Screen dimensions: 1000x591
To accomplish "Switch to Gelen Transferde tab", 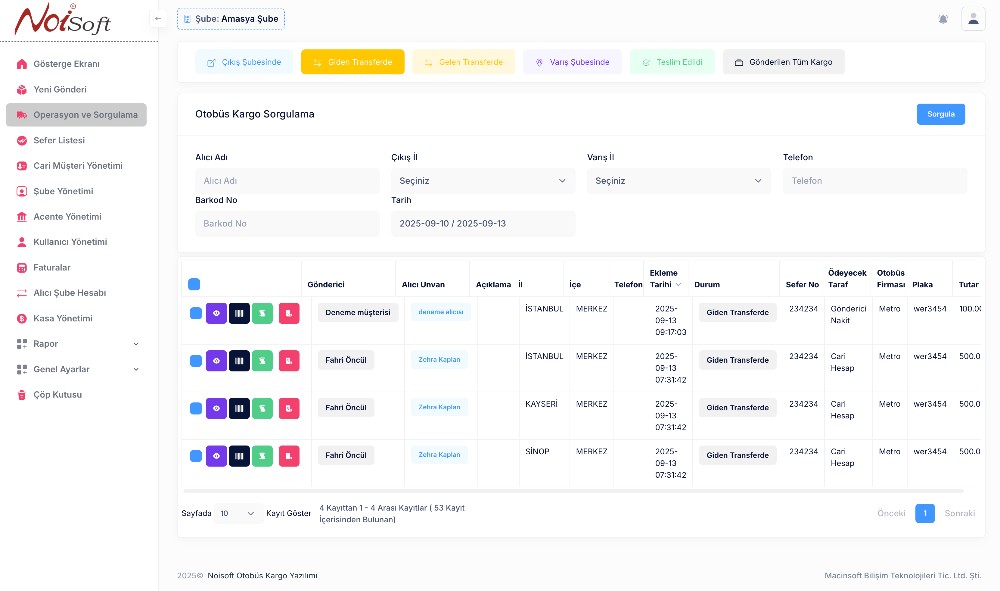I will (463, 62).
